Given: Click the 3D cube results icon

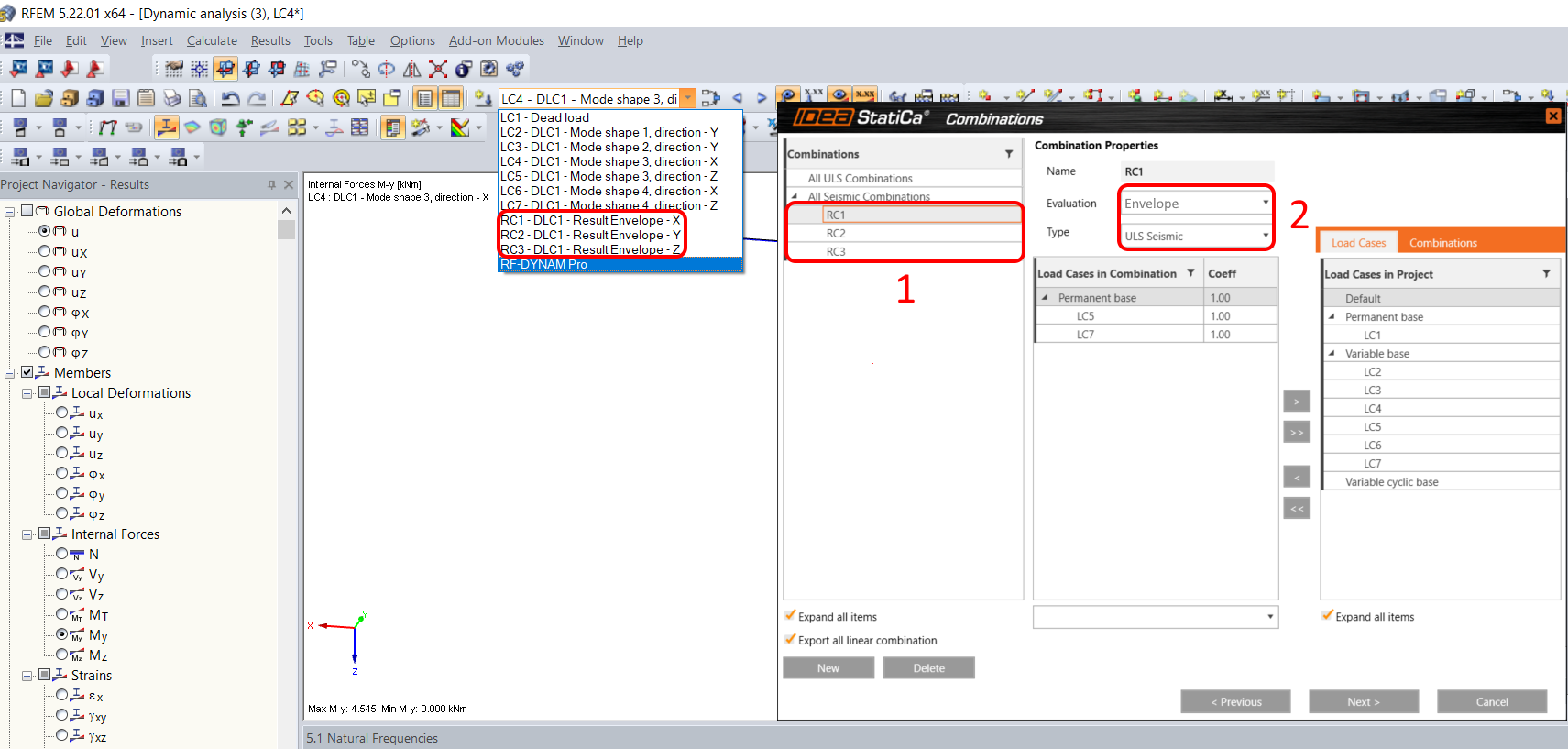Looking at the screenshot, I should (218, 127).
